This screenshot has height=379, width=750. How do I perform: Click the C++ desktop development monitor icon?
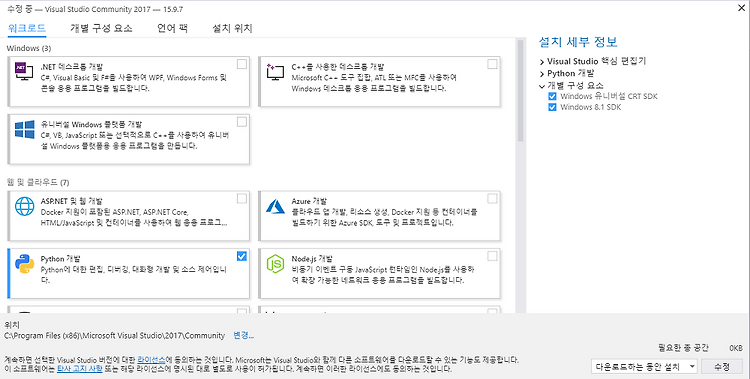coord(275,72)
